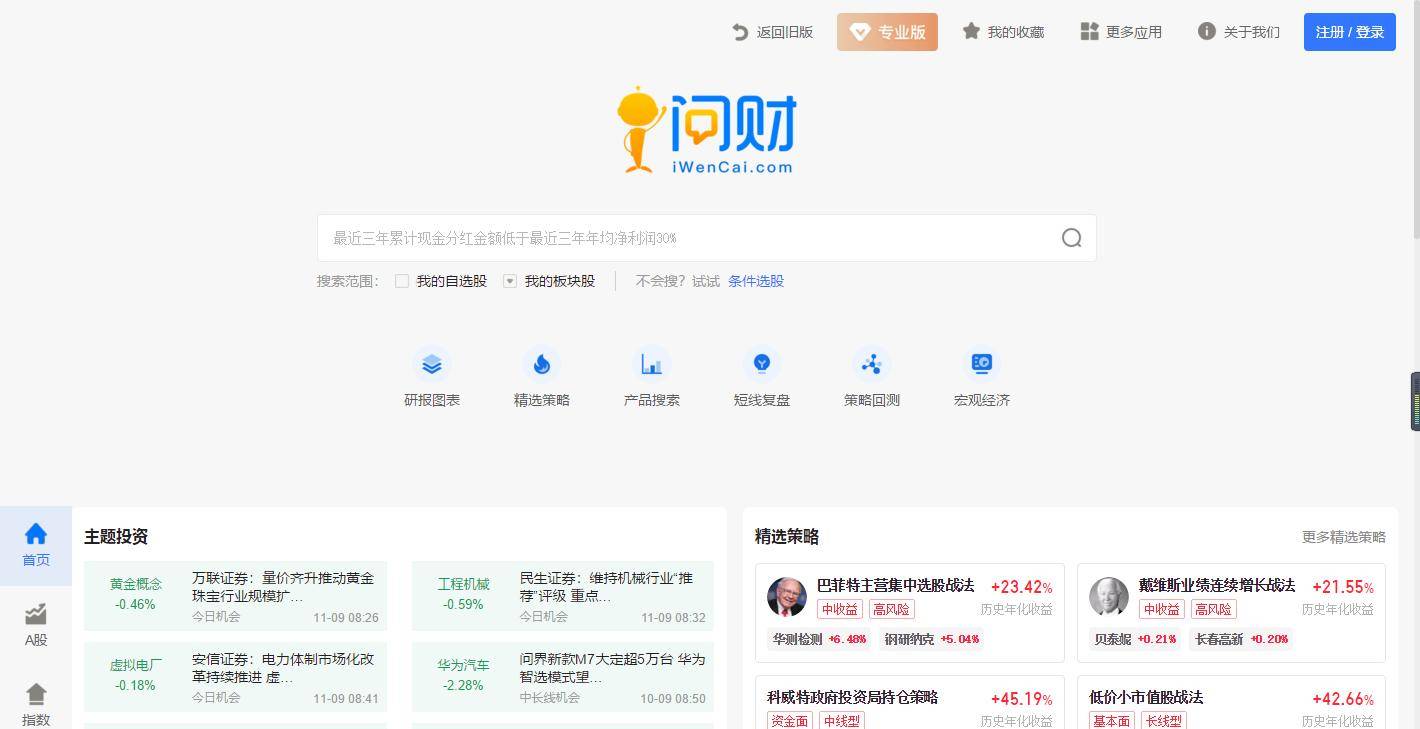Click the star icon for 我的收藏
The image size is (1420, 729).
[x=971, y=31]
